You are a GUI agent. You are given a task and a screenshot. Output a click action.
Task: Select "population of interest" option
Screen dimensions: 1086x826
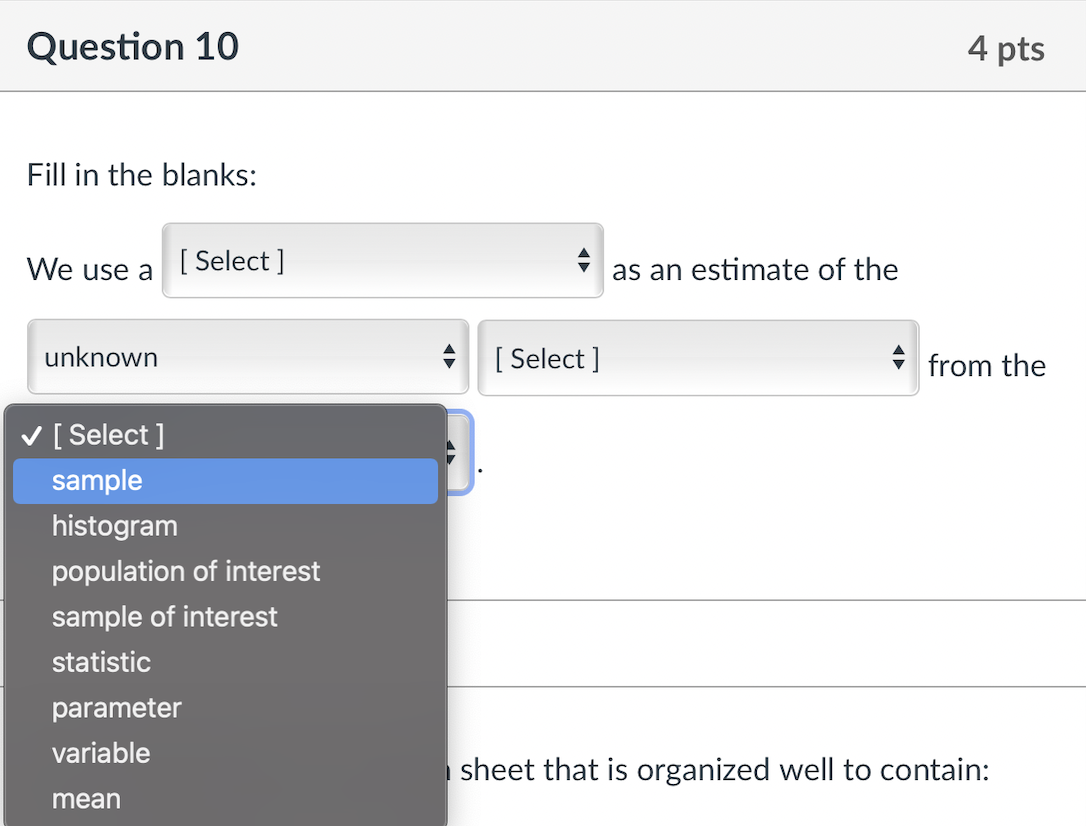click(186, 571)
